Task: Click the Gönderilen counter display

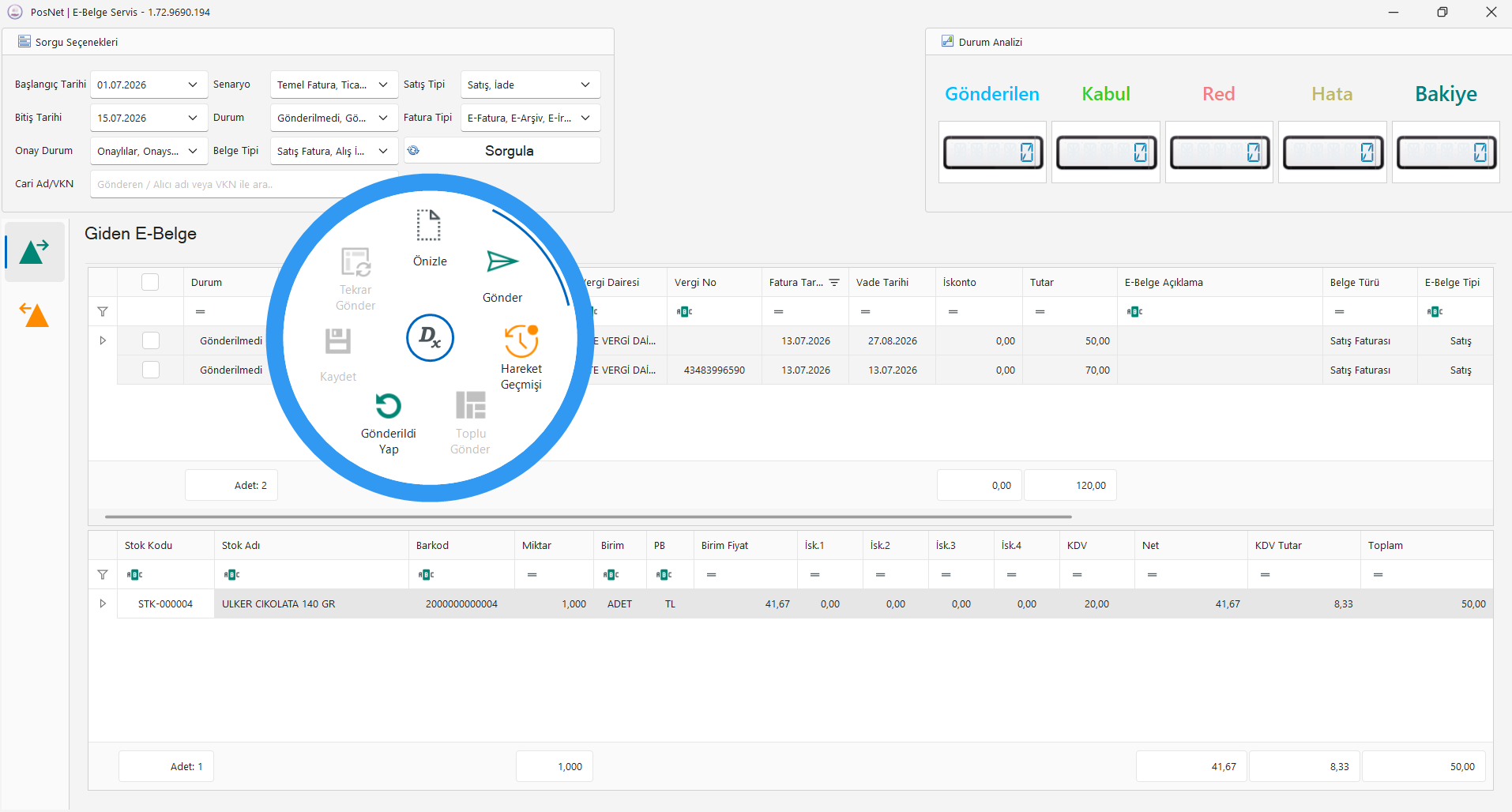Action: [x=993, y=152]
